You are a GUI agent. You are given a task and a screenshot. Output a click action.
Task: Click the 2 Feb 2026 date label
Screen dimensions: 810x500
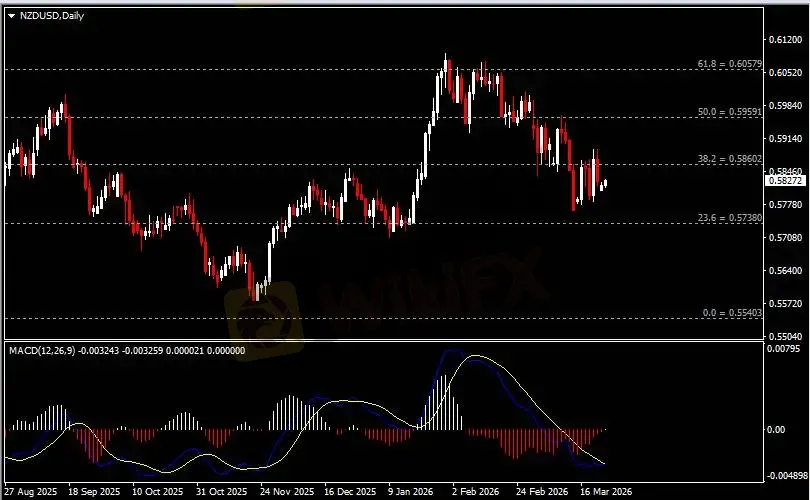(x=475, y=491)
